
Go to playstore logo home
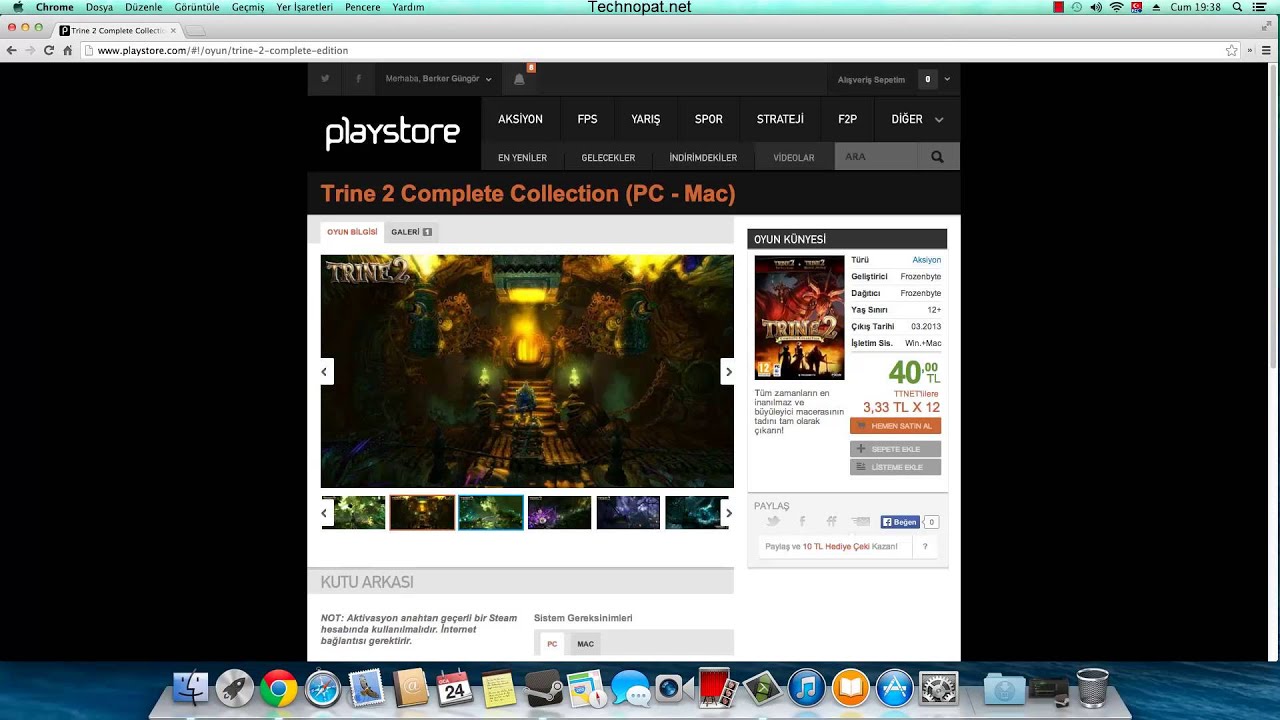tap(393, 133)
